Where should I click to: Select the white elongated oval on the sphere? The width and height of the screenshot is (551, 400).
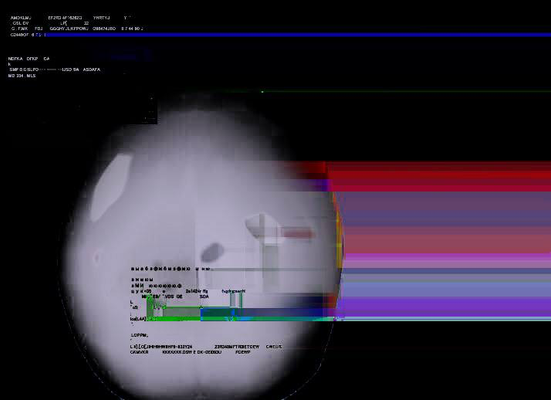click(x=110, y=187)
